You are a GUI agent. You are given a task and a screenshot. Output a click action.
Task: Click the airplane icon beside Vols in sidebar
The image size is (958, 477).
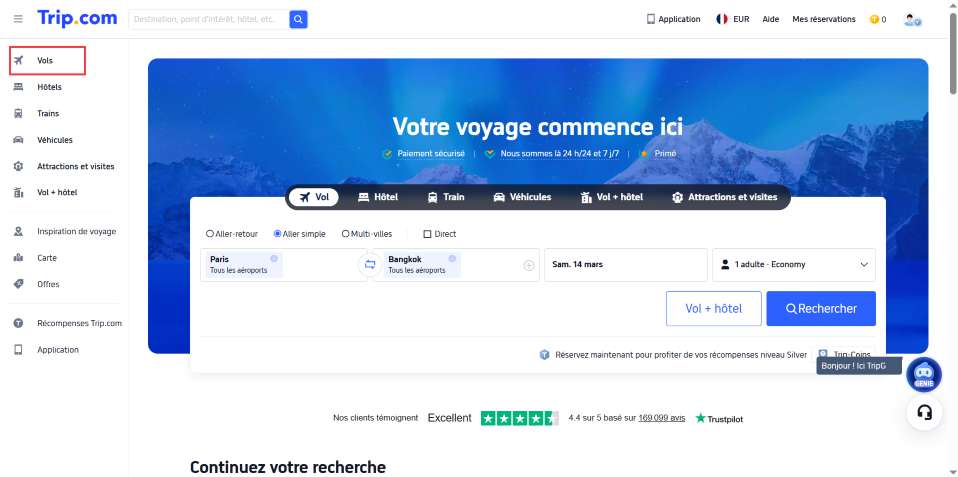tap(18, 60)
